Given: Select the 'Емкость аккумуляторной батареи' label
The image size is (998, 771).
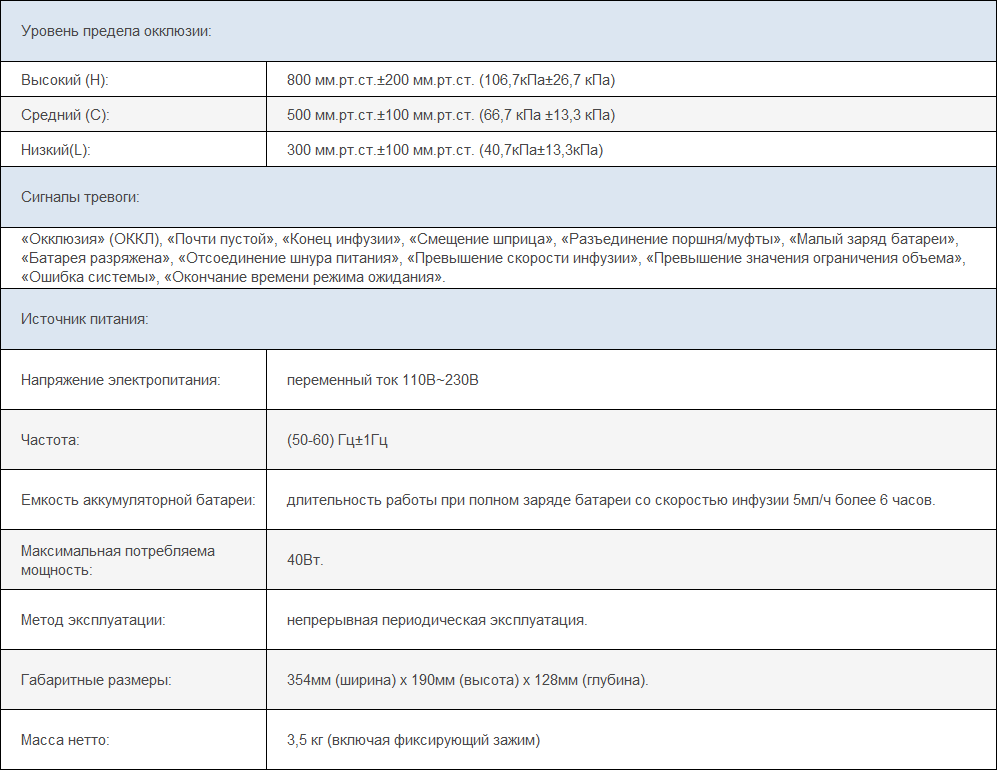Looking at the screenshot, I should (138, 499).
